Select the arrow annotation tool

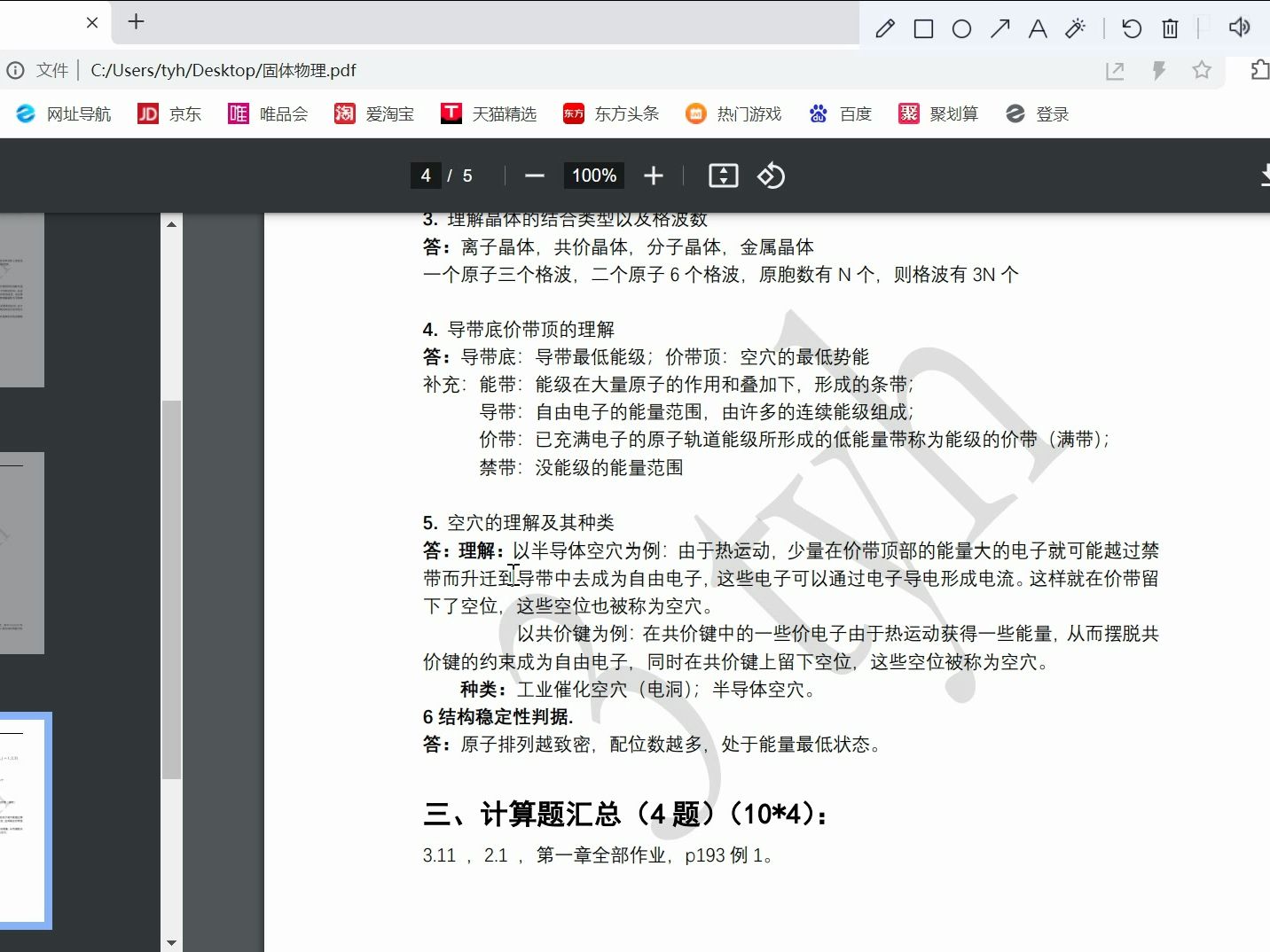click(1000, 28)
